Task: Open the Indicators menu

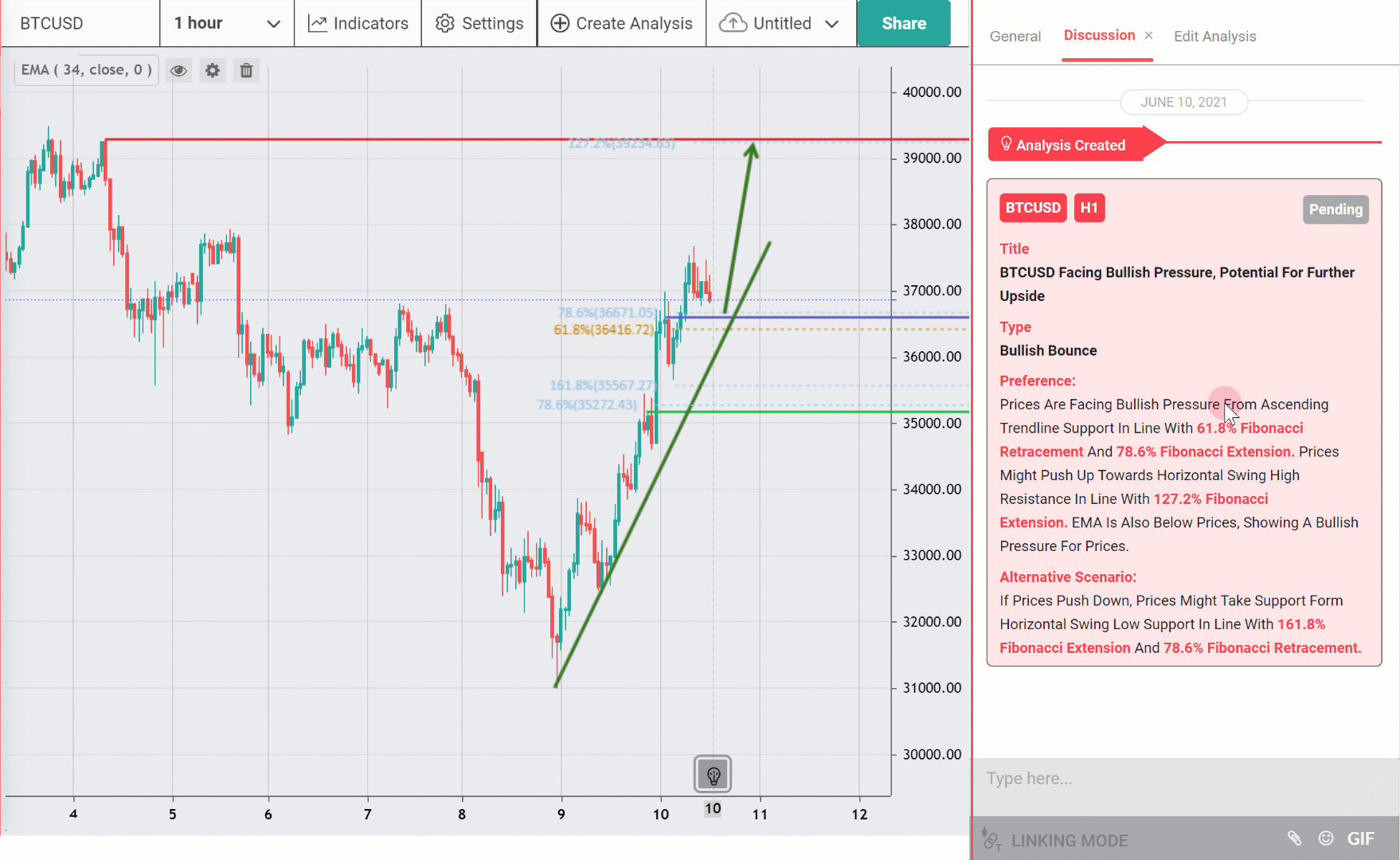Action: point(358,23)
